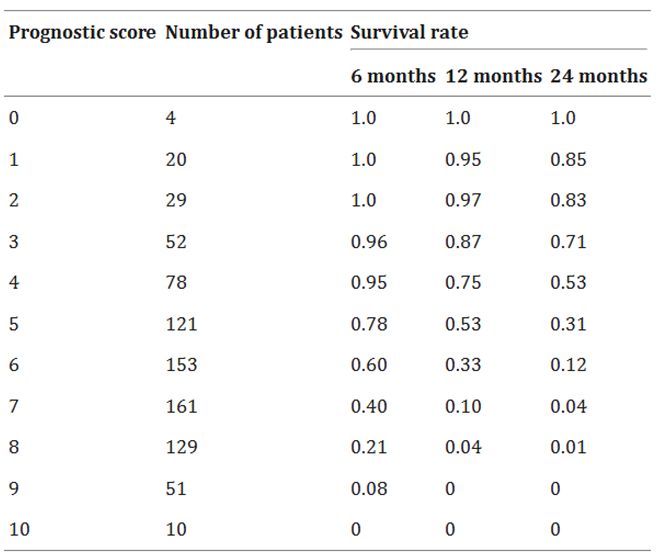Screen dimensions: 657x555
Task: Click the "24 months" subheader
Action: click(x=598, y=76)
